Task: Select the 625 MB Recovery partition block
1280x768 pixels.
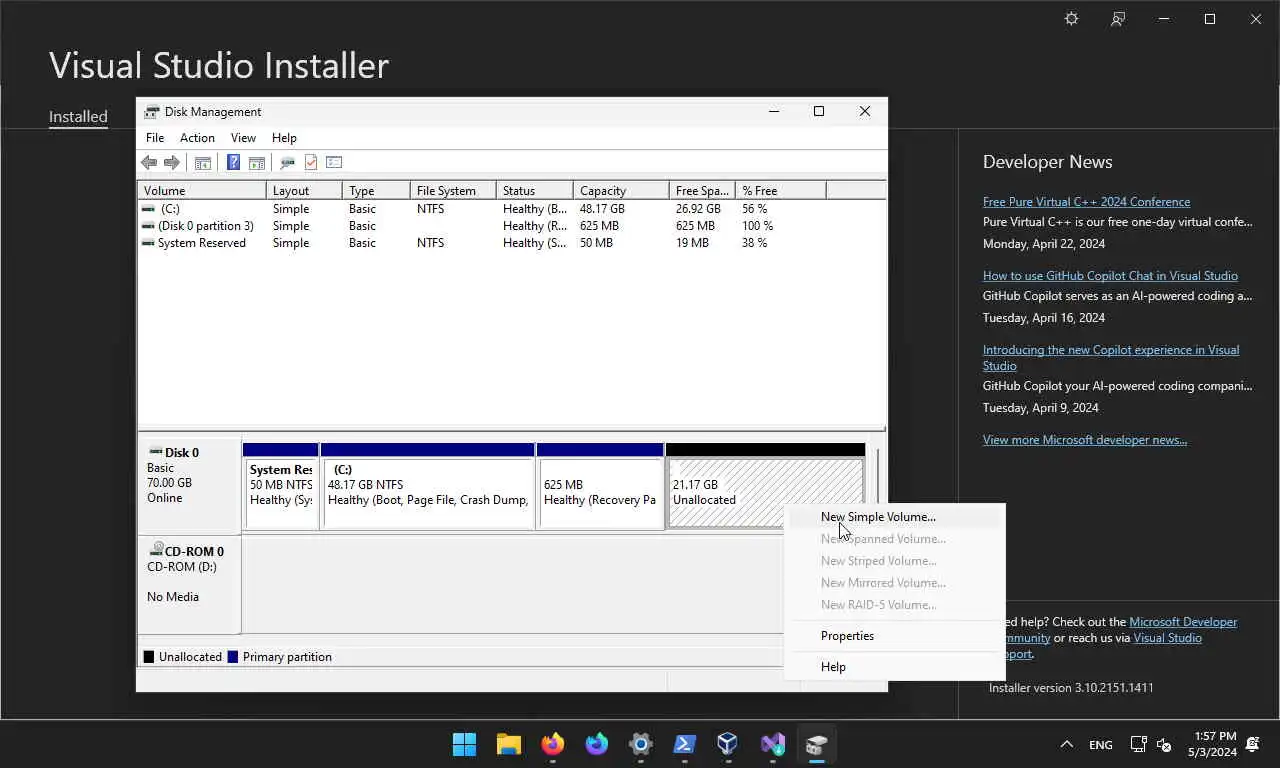Action: (x=600, y=486)
